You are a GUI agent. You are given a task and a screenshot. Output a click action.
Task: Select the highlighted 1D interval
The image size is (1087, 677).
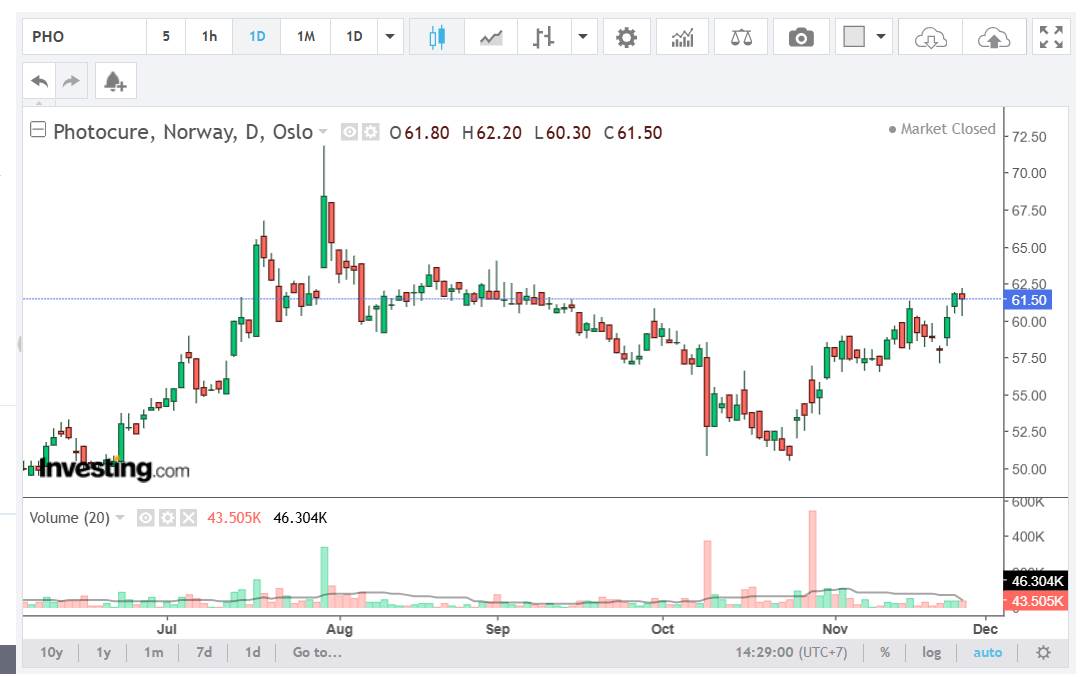[256, 37]
